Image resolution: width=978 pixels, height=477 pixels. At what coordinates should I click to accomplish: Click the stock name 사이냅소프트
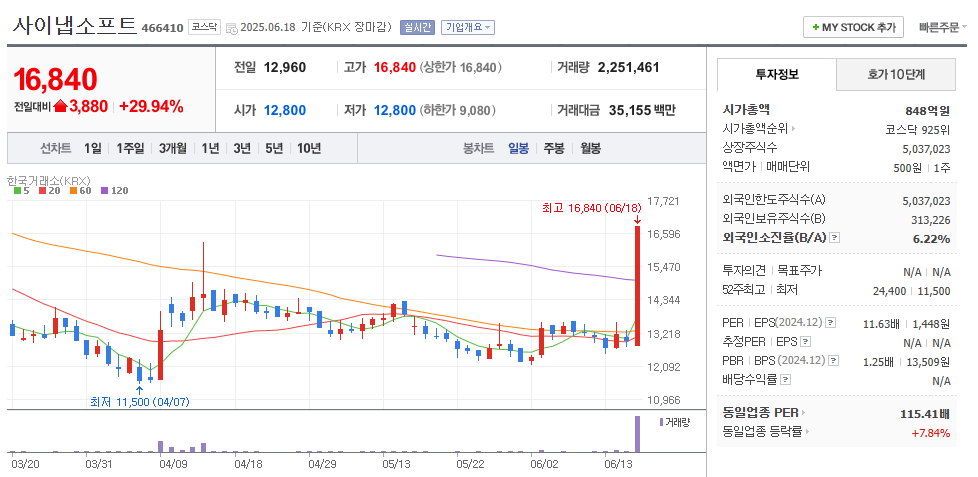pyautogui.click(x=74, y=25)
